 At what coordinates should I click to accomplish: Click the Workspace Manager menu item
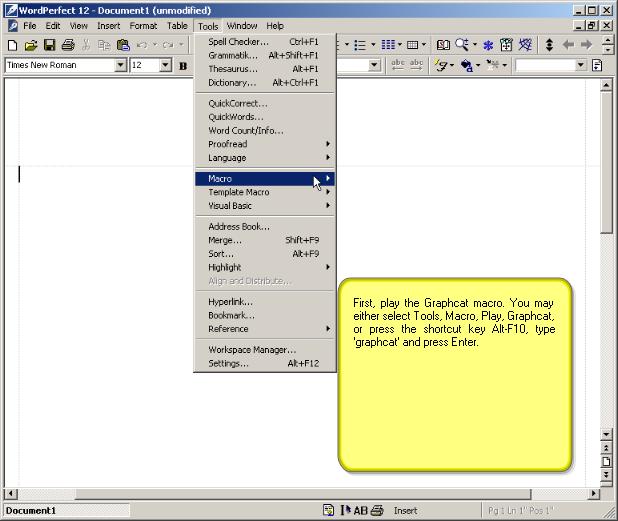[x=264, y=350]
